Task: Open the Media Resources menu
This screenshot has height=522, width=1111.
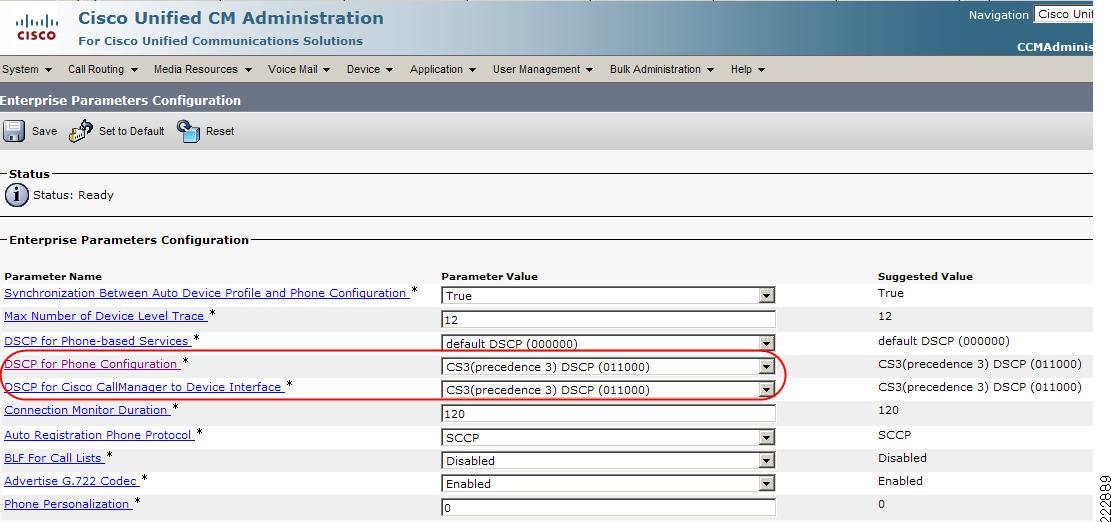Action: pyautogui.click(x=203, y=69)
